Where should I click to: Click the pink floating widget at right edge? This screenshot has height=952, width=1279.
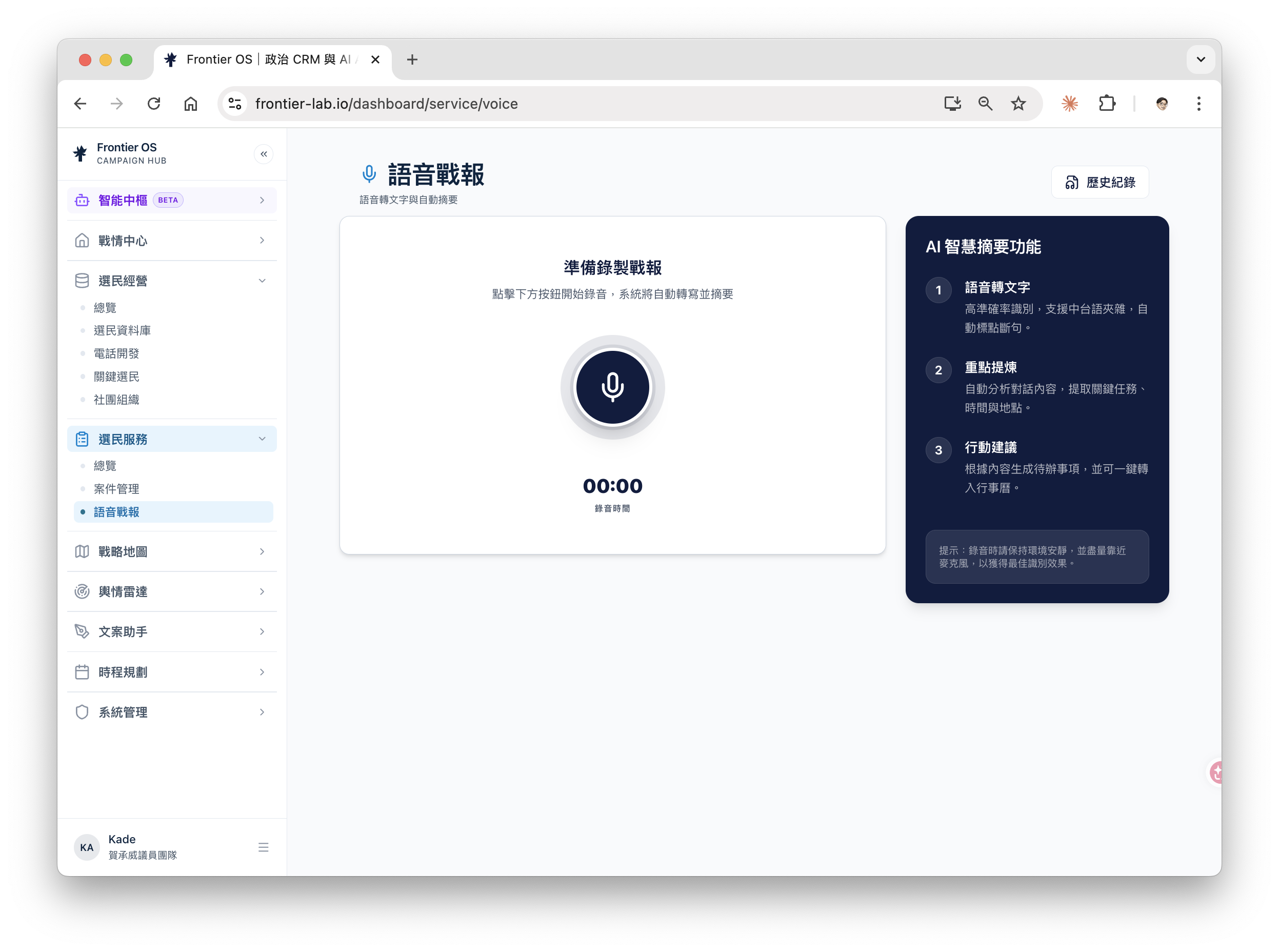(x=1214, y=773)
